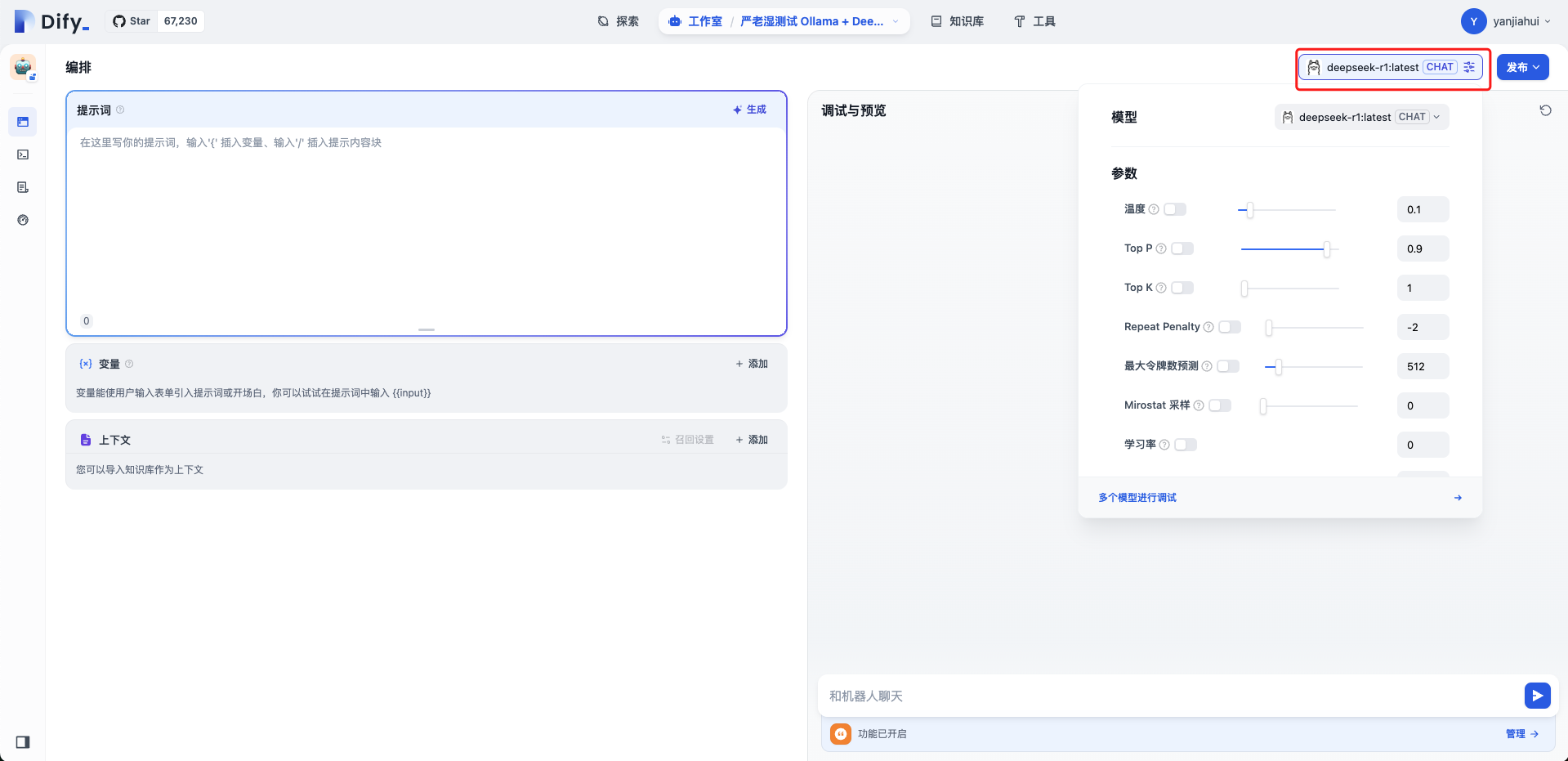The height and width of the screenshot is (761, 1568).
Task: Open the deepseek-r1:latest model dropdown in panel
Action: (x=1361, y=117)
